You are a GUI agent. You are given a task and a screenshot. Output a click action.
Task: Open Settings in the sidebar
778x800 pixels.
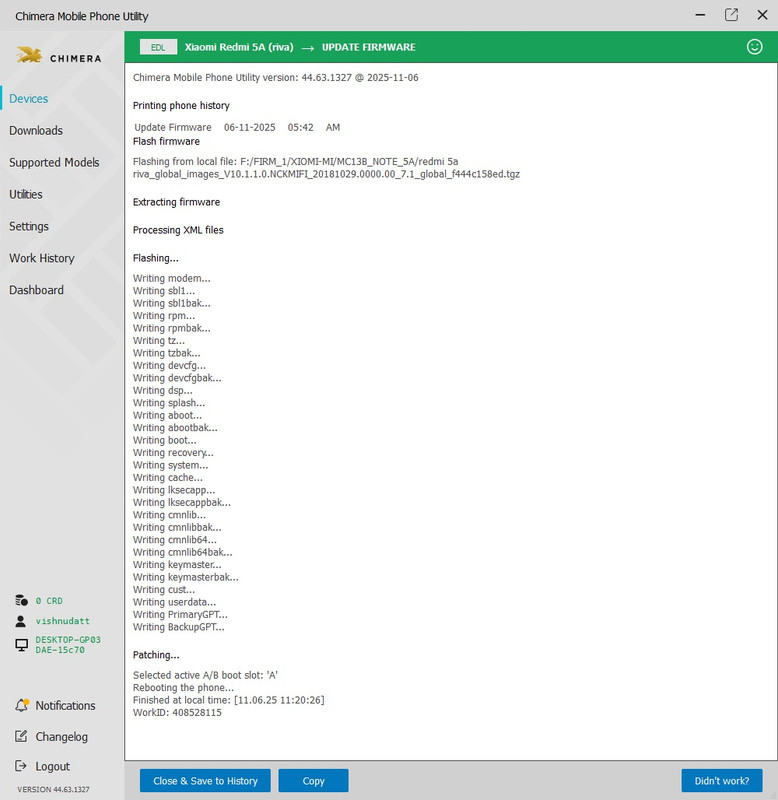(x=29, y=227)
